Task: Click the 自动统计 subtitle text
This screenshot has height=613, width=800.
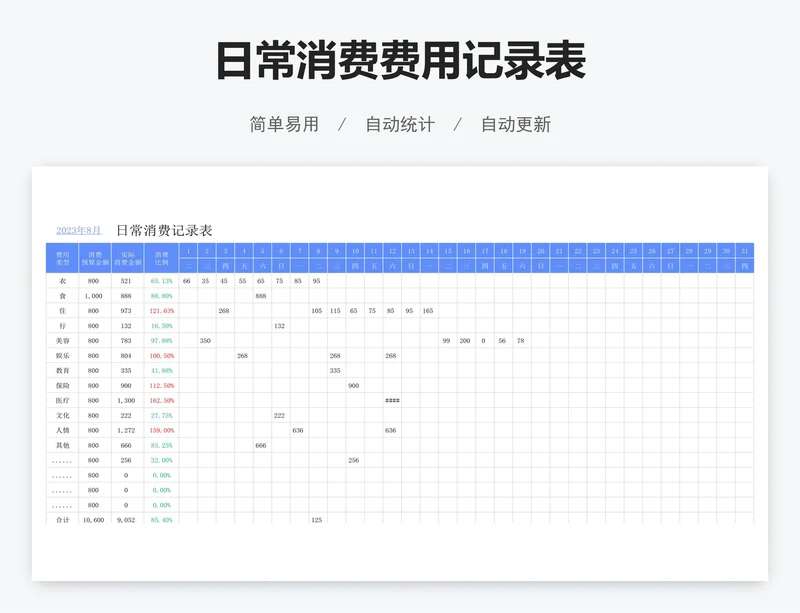Action: (x=400, y=125)
